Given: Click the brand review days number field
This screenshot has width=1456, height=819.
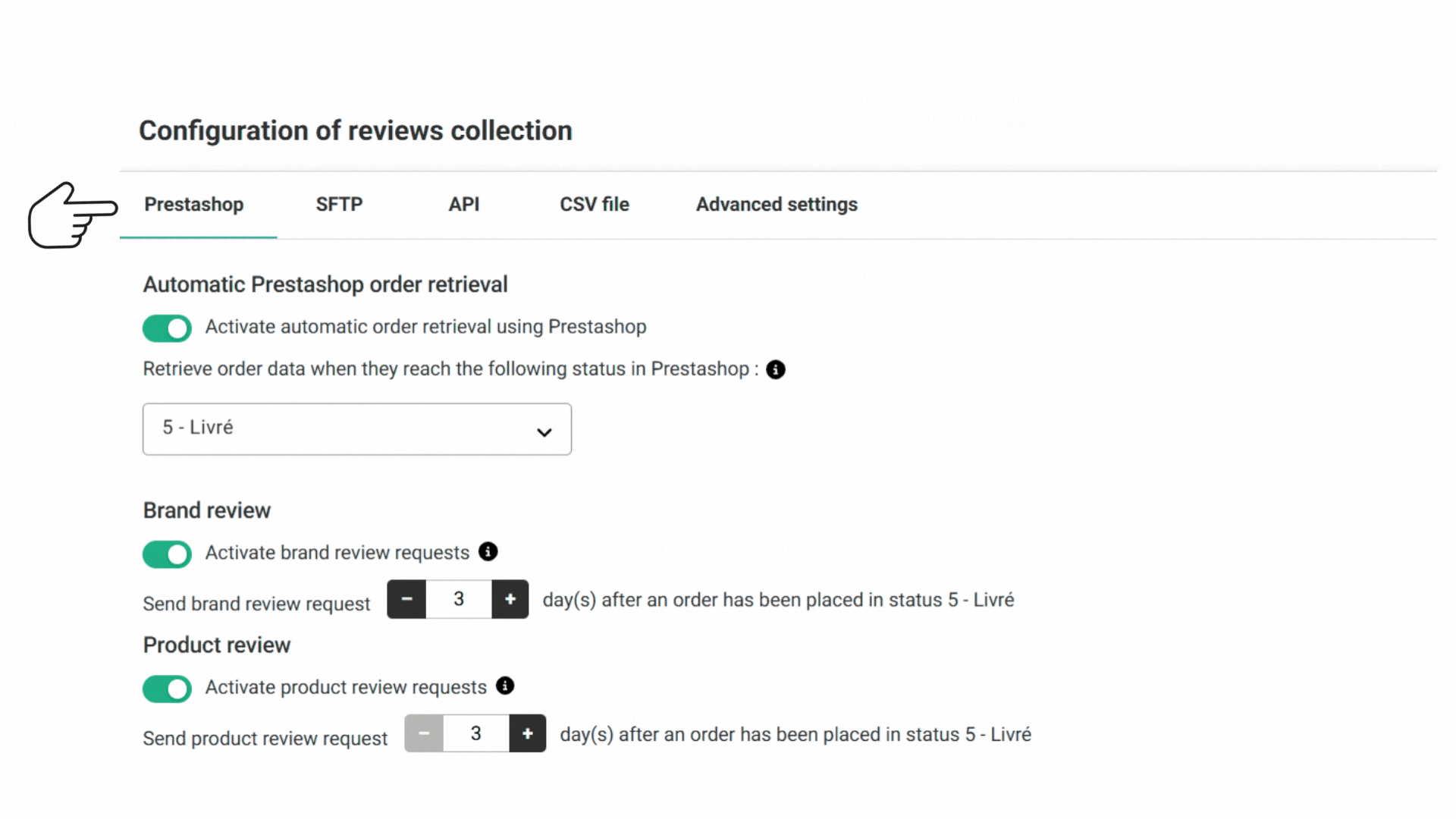Looking at the screenshot, I should (459, 599).
